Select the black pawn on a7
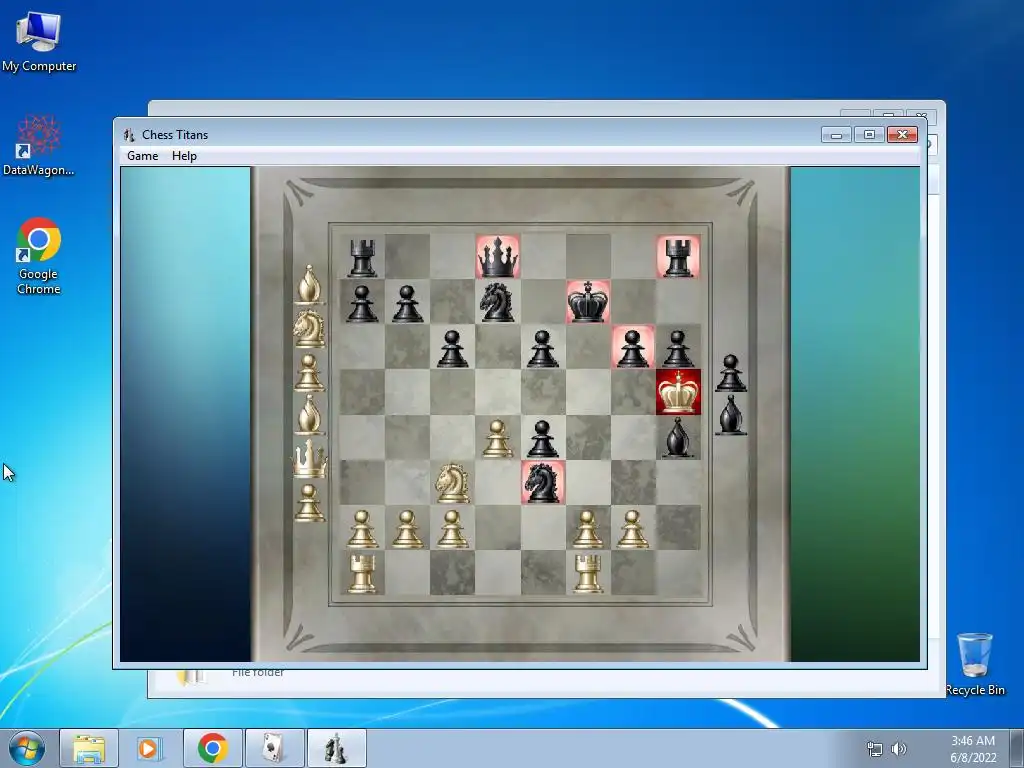1024x768 pixels. click(362, 304)
